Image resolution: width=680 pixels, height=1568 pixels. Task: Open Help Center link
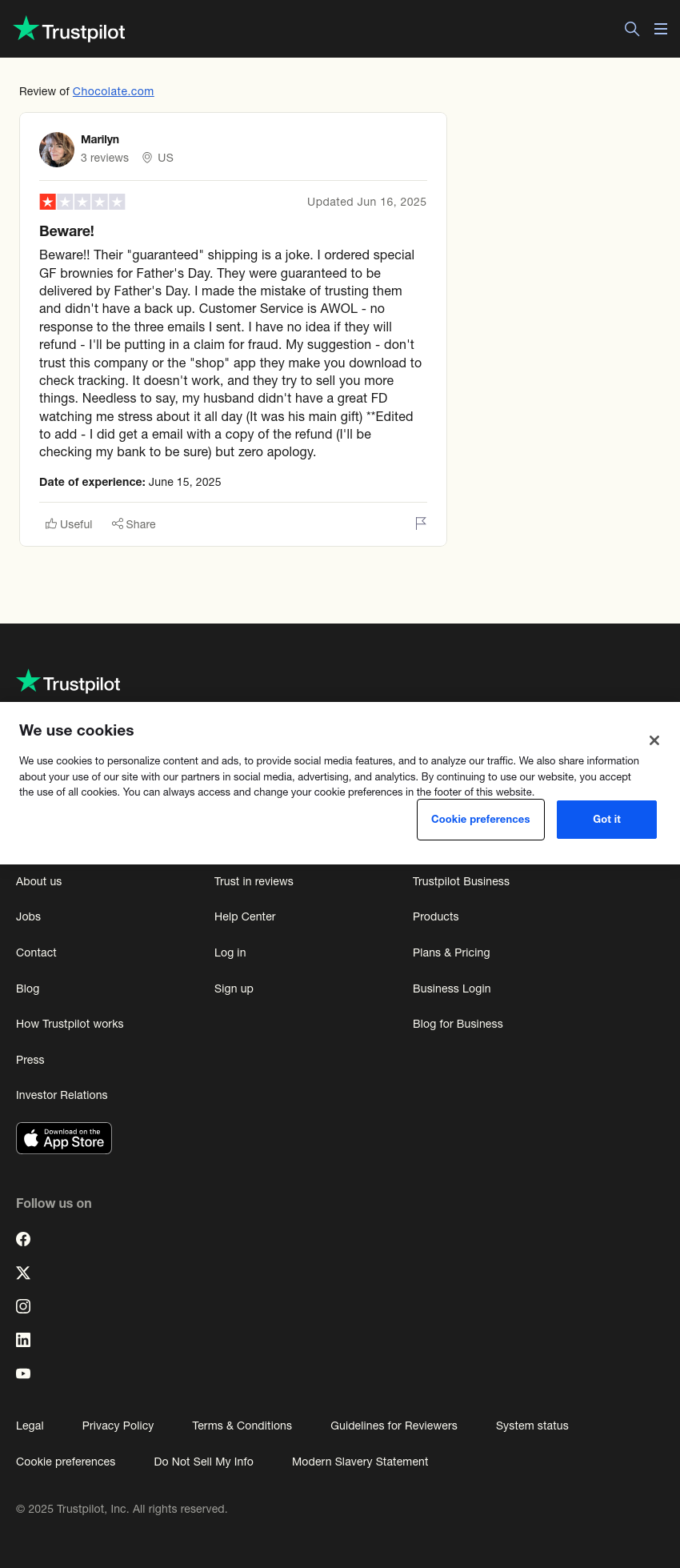point(245,916)
